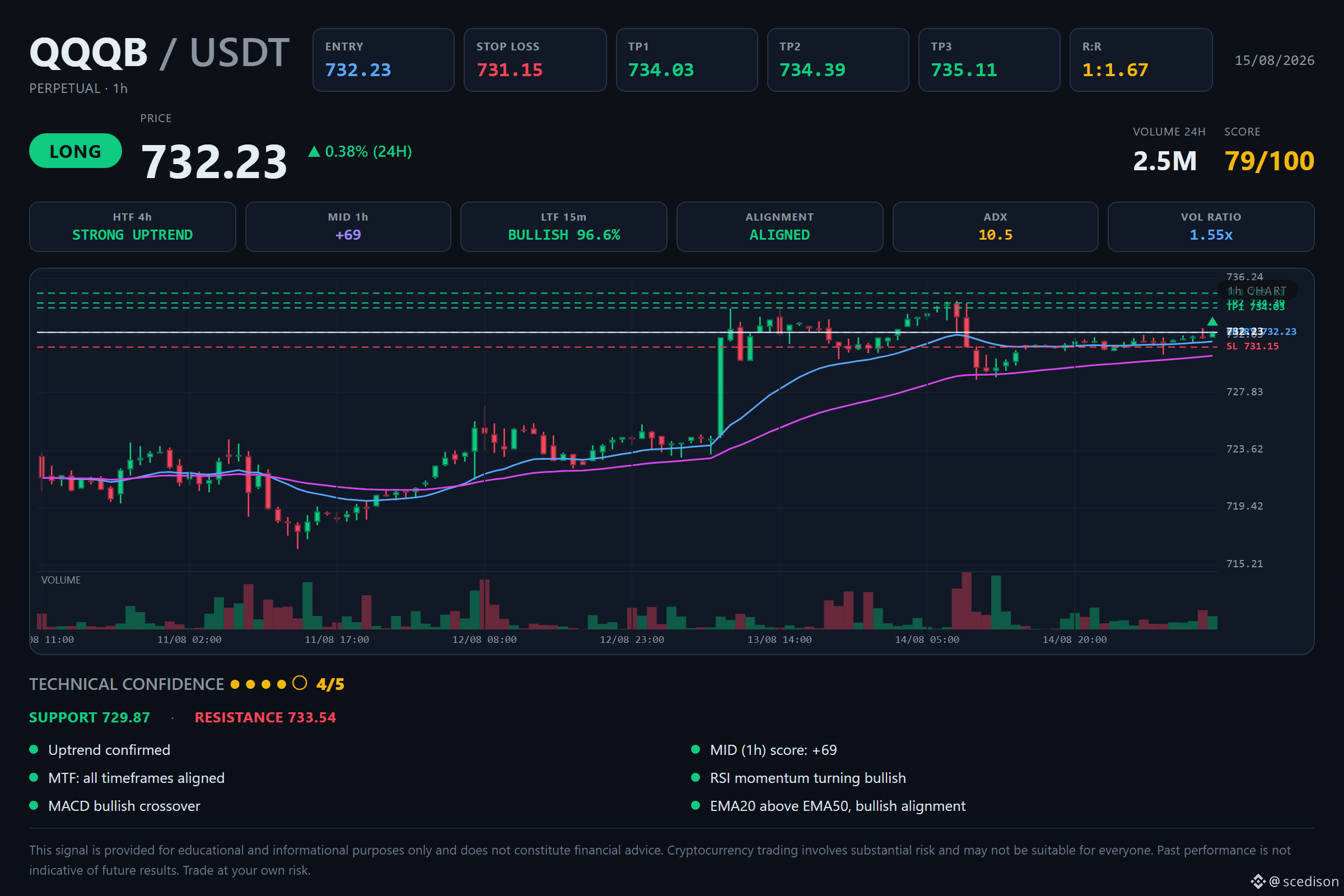Screen dimensions: 1344x896
Task: Select the ENTRY 732.23 card
Action: click(384, 60)
